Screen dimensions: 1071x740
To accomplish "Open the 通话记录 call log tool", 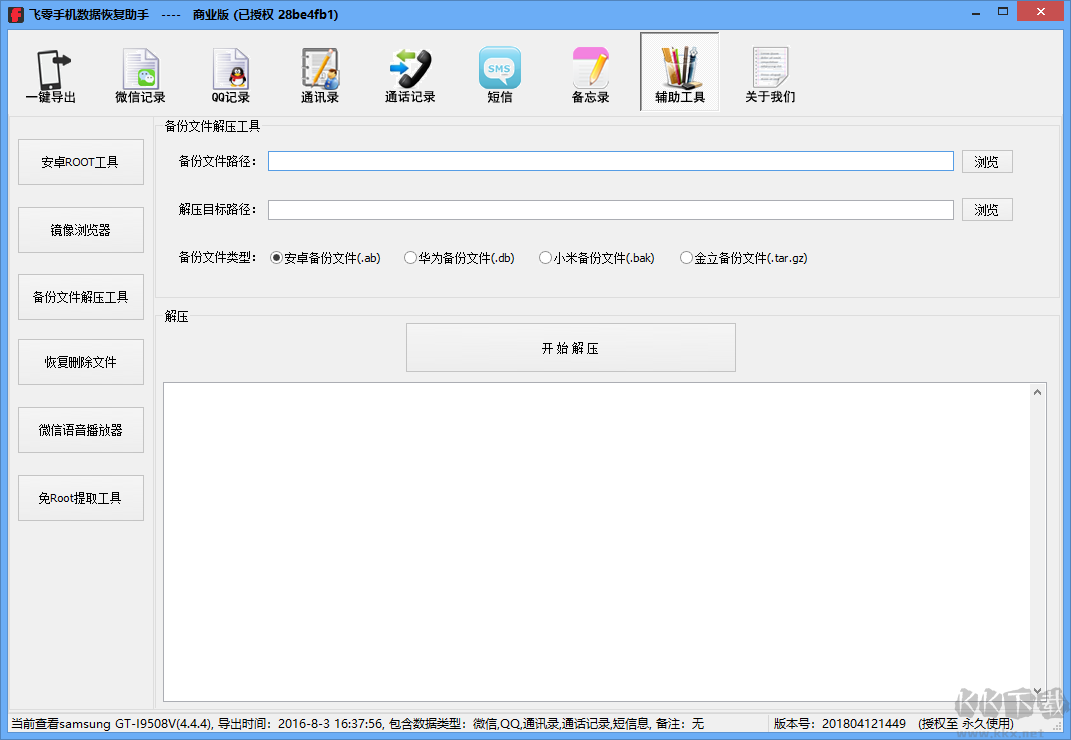I will pyautogui.click(x=410, y=72).
